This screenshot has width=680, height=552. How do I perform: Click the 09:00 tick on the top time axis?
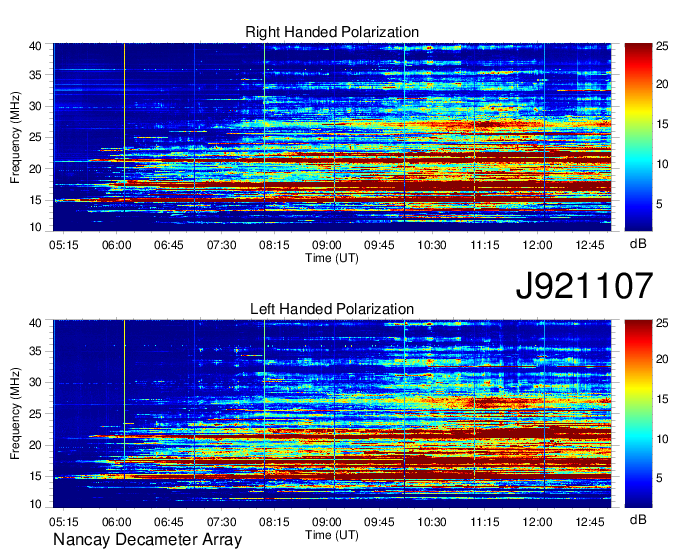(327, 245)
